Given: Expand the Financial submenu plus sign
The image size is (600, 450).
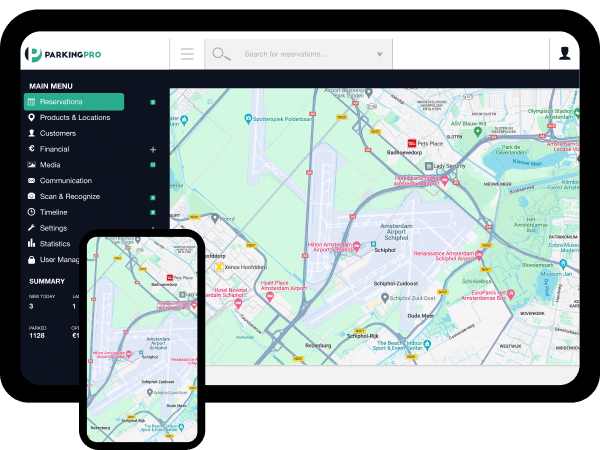Looking at the screenshot, I should (153, 149).
